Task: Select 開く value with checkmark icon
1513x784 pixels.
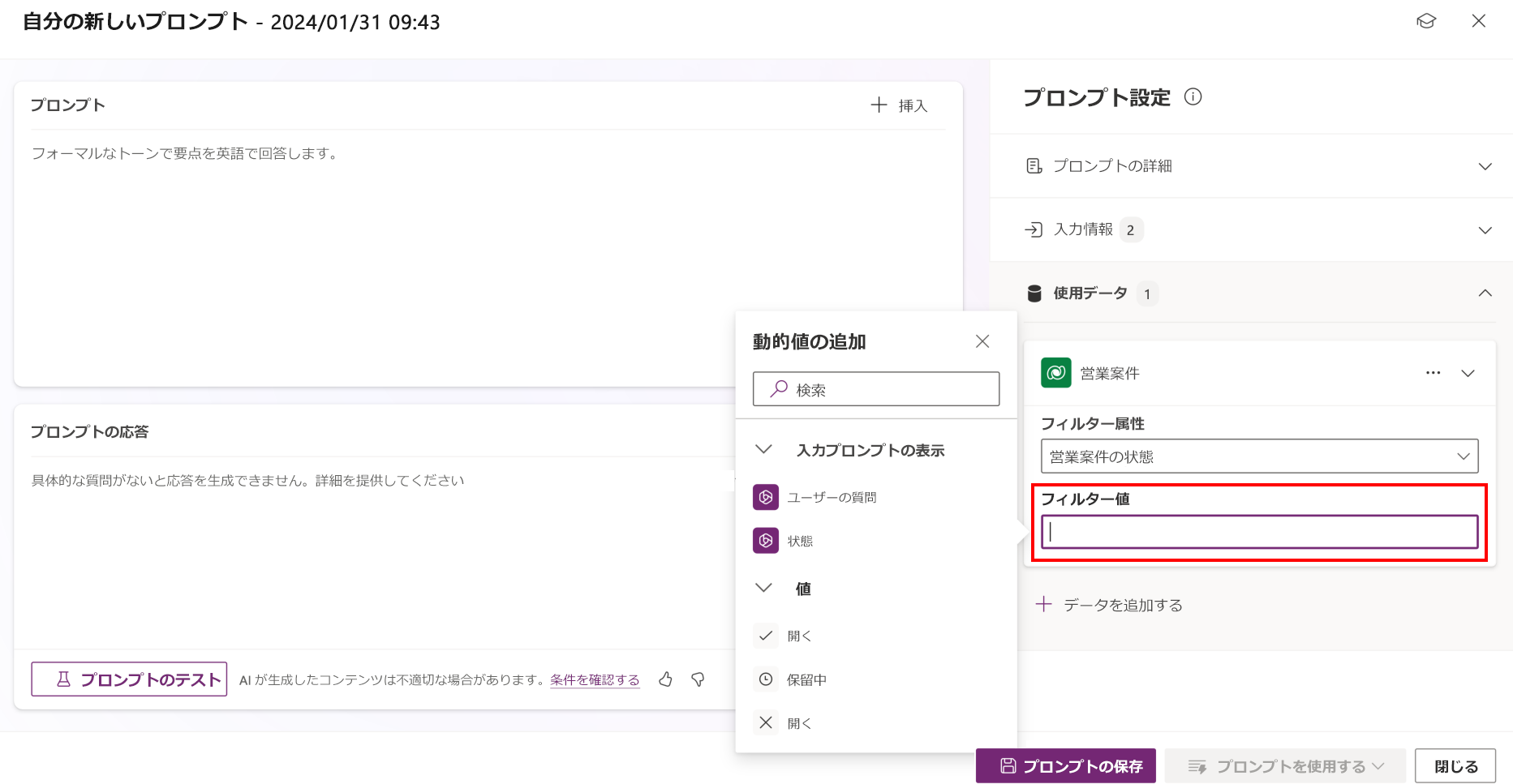Action: [784, 636]
